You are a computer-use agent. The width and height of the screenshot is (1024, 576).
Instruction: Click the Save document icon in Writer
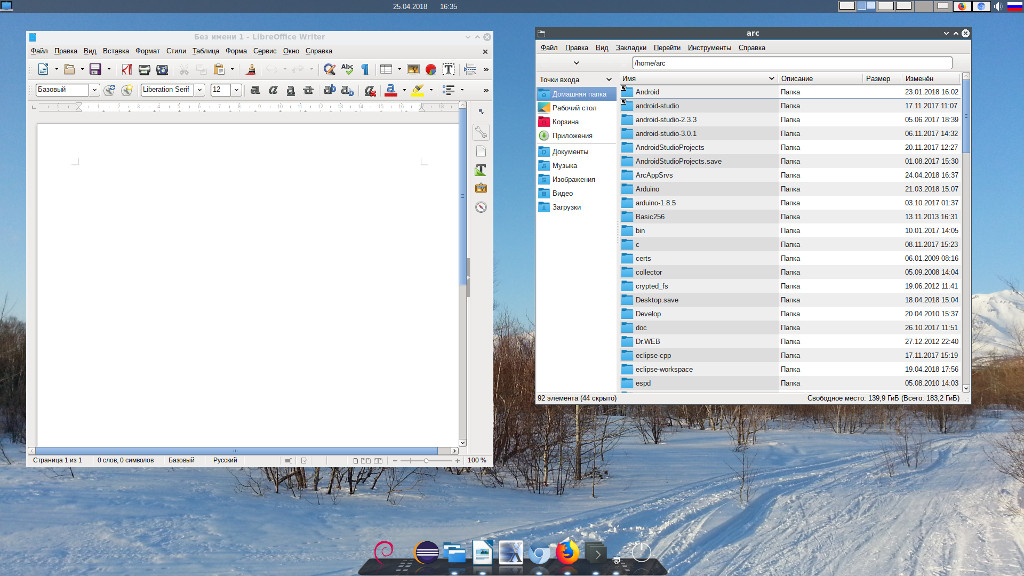[95, 69]
